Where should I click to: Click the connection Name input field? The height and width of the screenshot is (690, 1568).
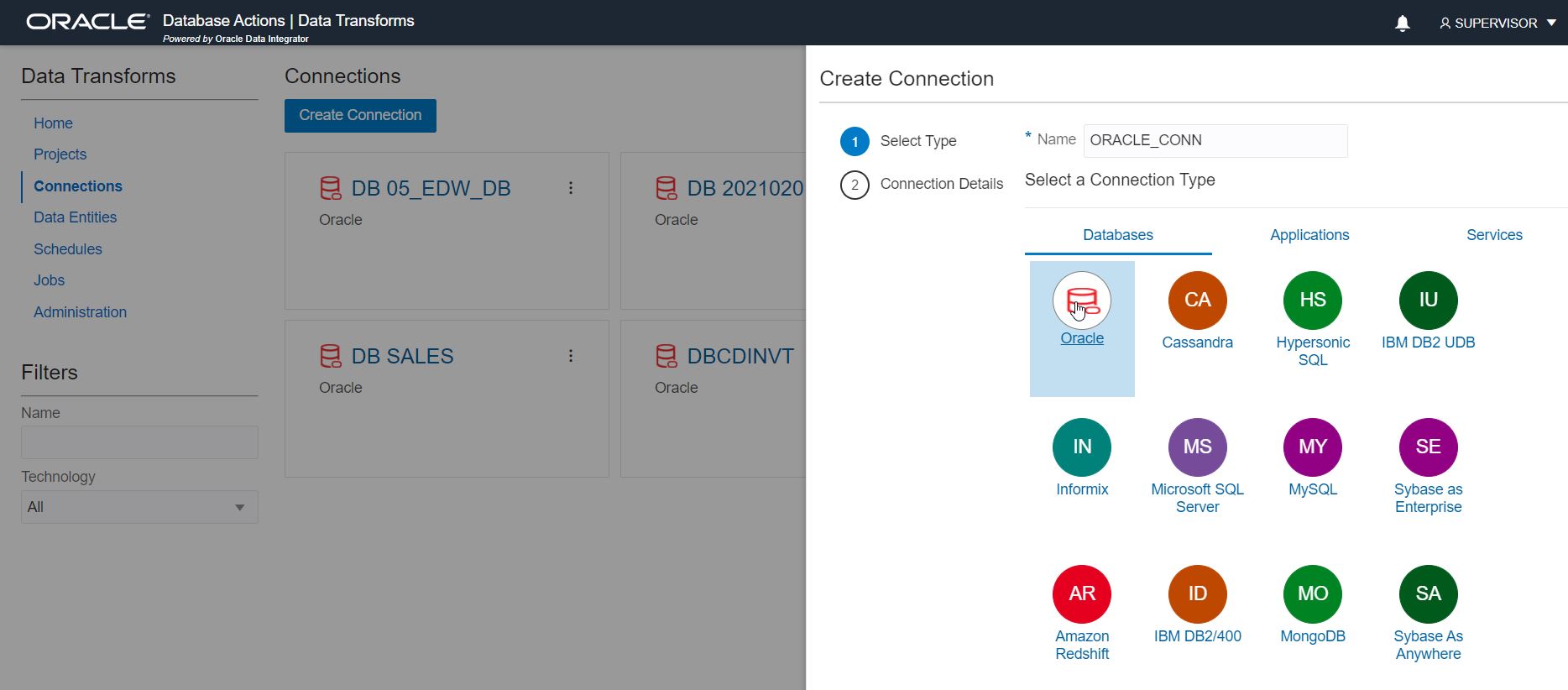1215,141
